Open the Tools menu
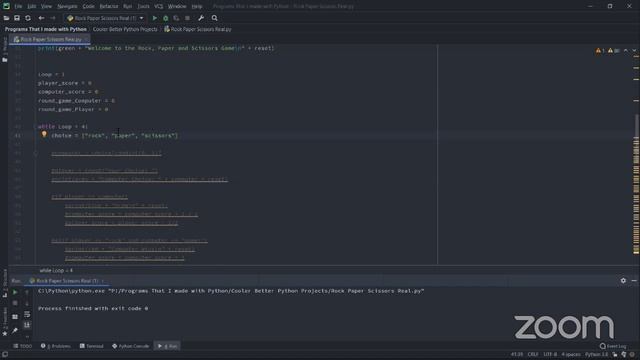 click(x=143, y=7)
